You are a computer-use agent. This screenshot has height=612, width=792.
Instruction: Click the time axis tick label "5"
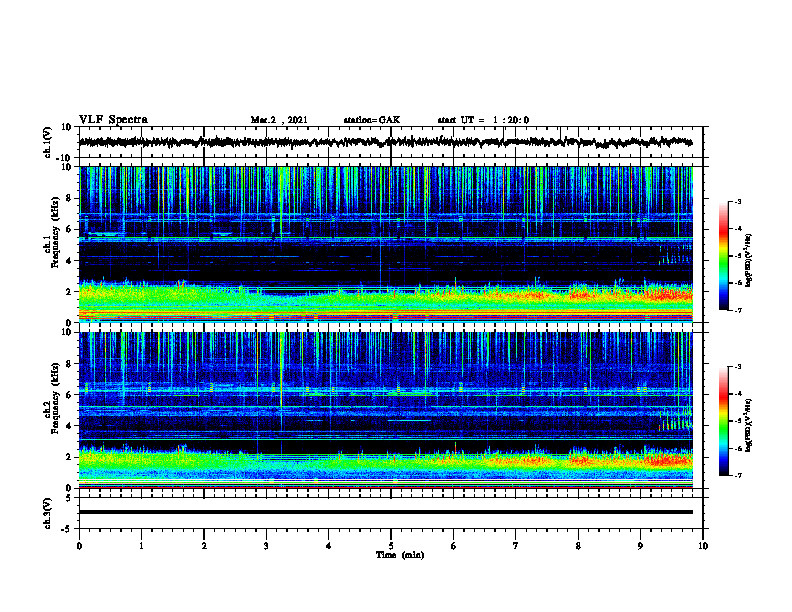pos(391,546)
